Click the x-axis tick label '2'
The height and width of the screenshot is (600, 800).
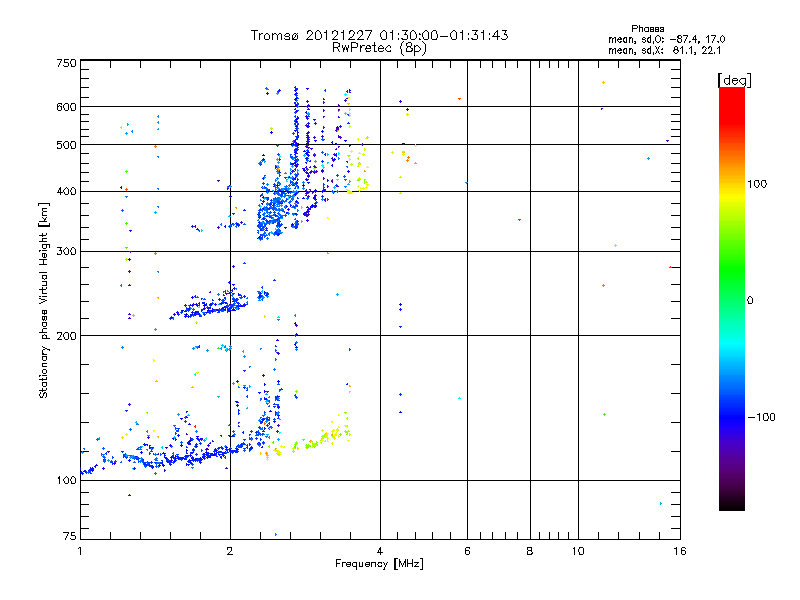click(230, 551)
